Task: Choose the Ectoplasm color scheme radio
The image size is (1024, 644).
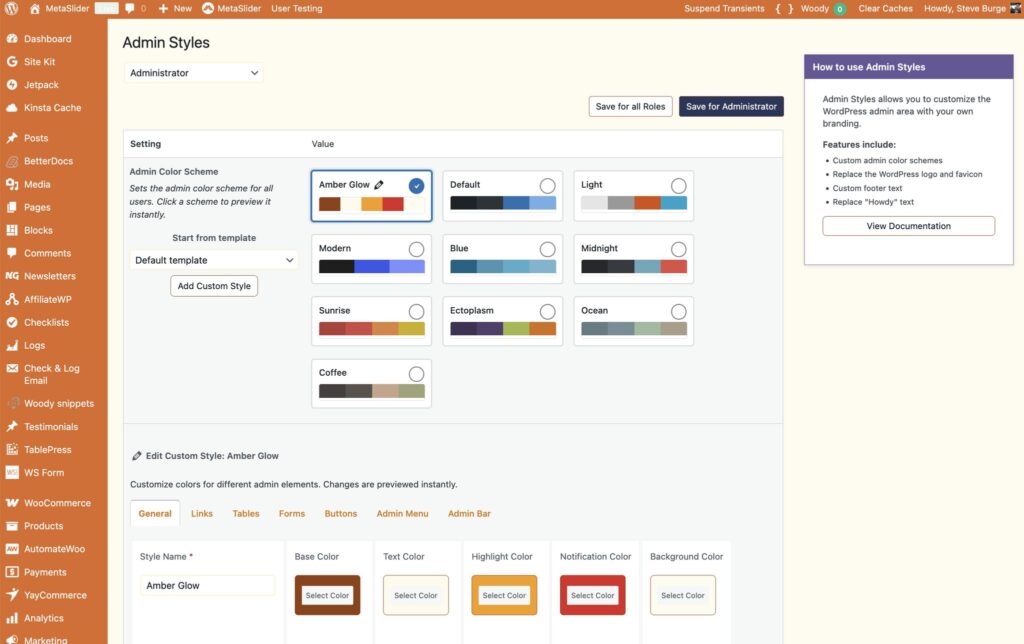Action: (x=547, y=311)
